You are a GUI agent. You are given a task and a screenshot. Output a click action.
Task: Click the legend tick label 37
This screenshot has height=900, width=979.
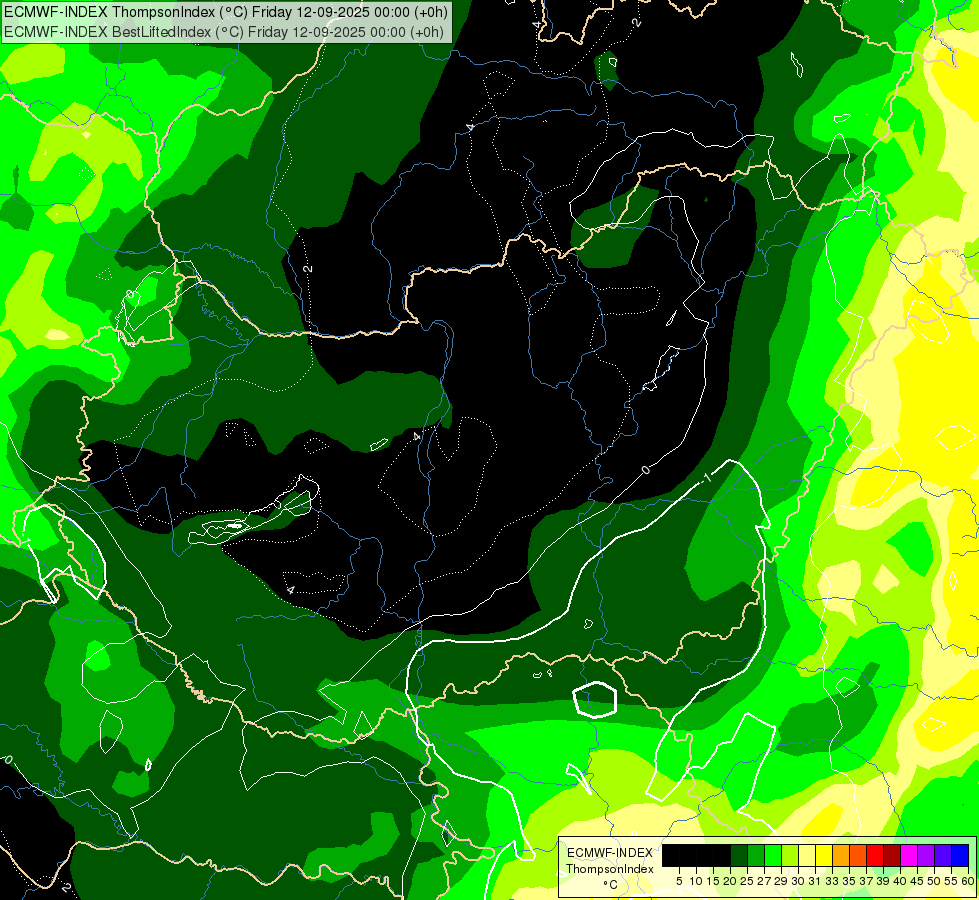(866, 881)
